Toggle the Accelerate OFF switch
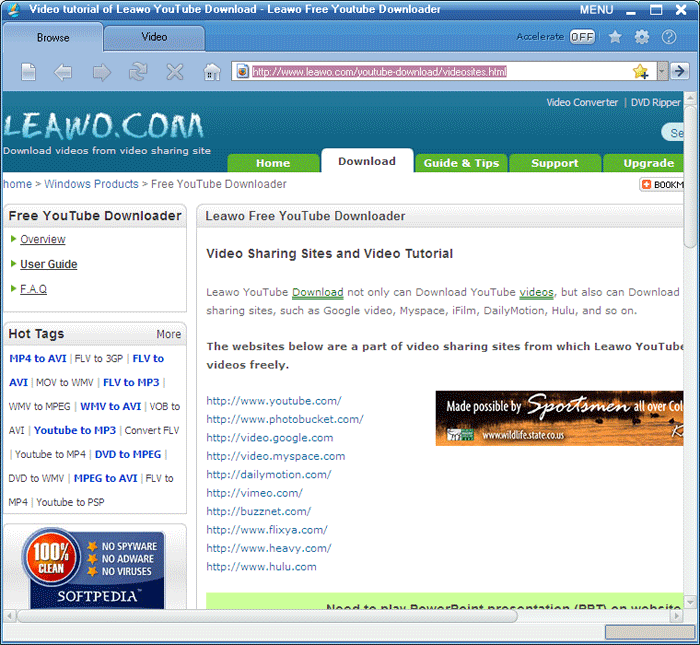 point(582,37)
